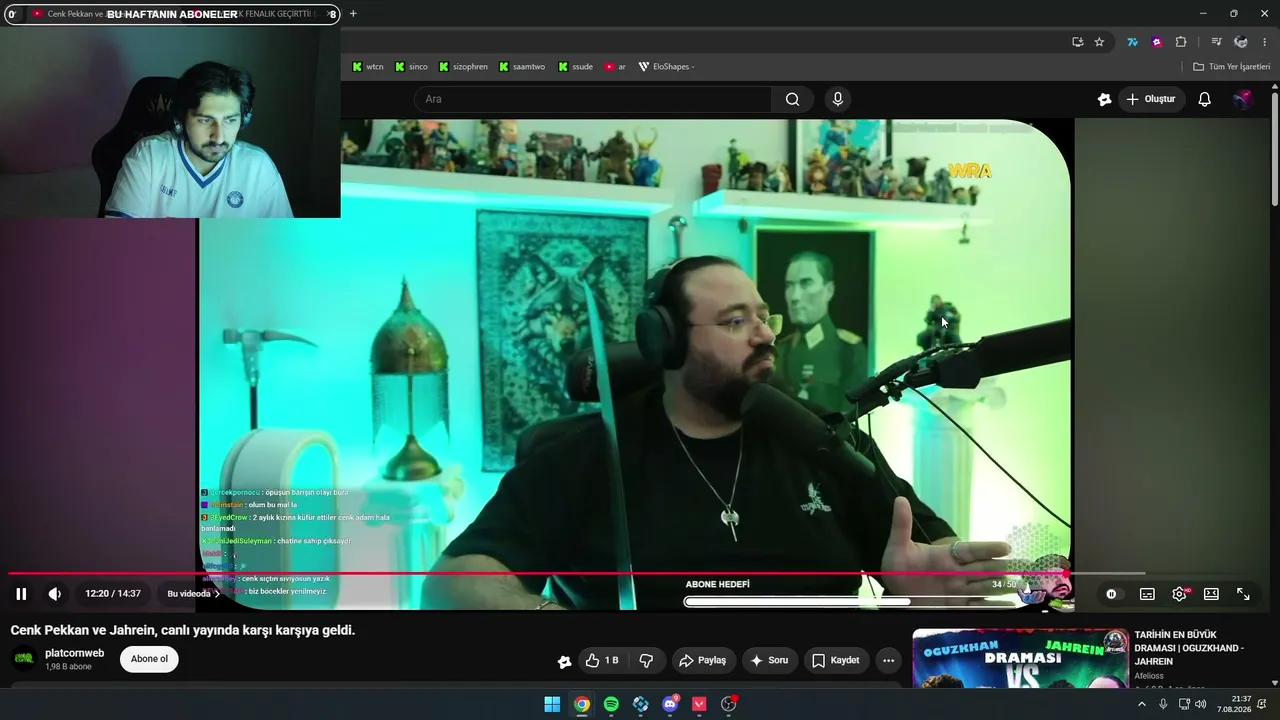Pause the YouTube video

[21, 594]
